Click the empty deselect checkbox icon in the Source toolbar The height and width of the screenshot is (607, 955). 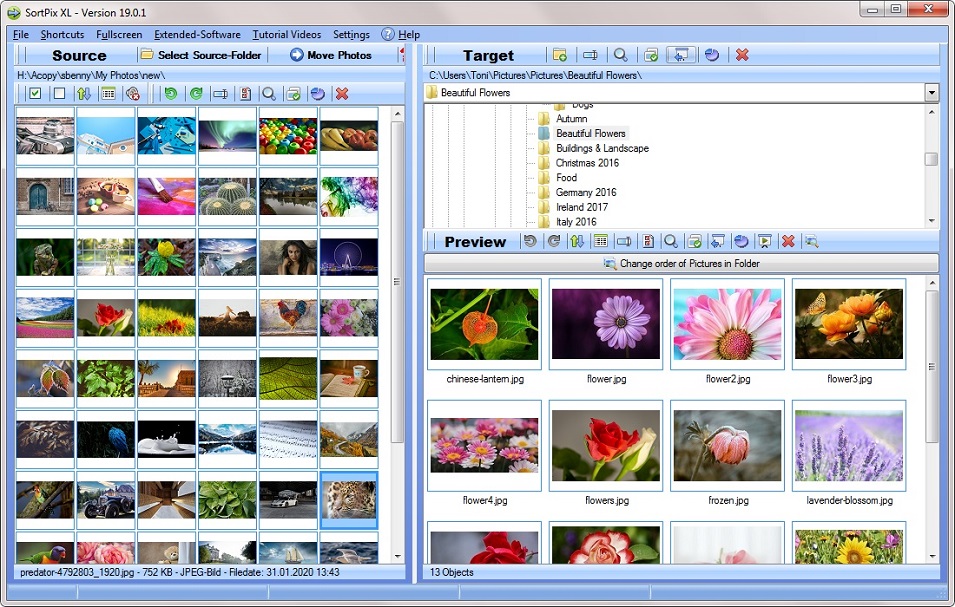click(x=59, y=92)
